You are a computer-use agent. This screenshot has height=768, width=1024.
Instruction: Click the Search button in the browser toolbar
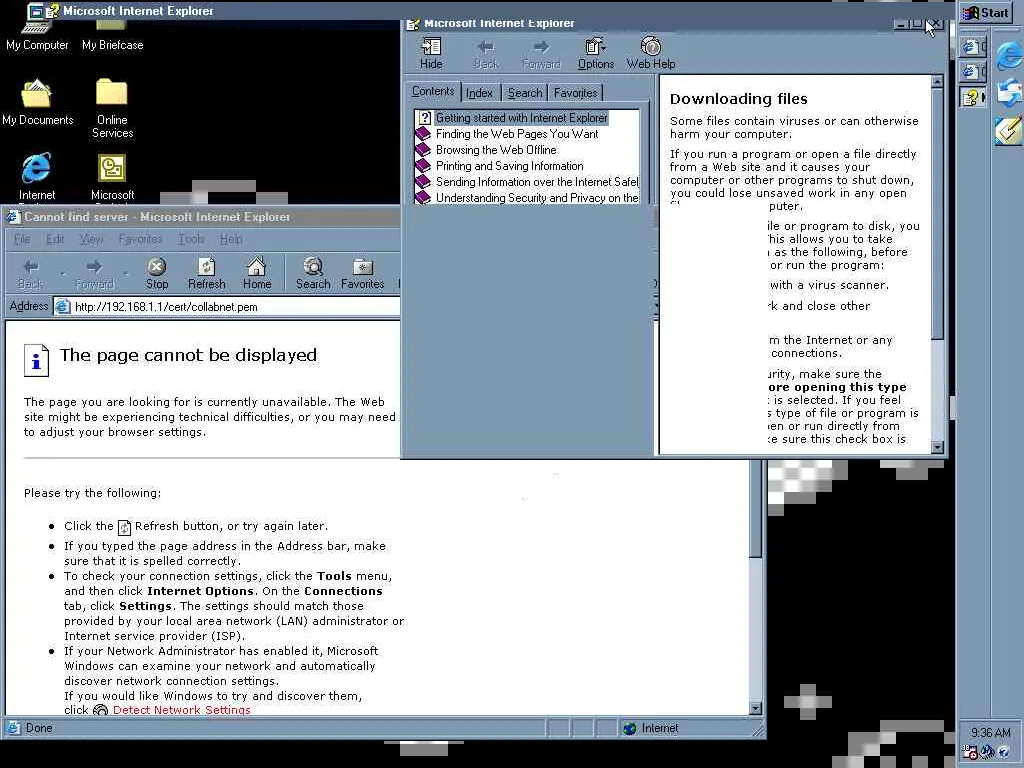313,274
